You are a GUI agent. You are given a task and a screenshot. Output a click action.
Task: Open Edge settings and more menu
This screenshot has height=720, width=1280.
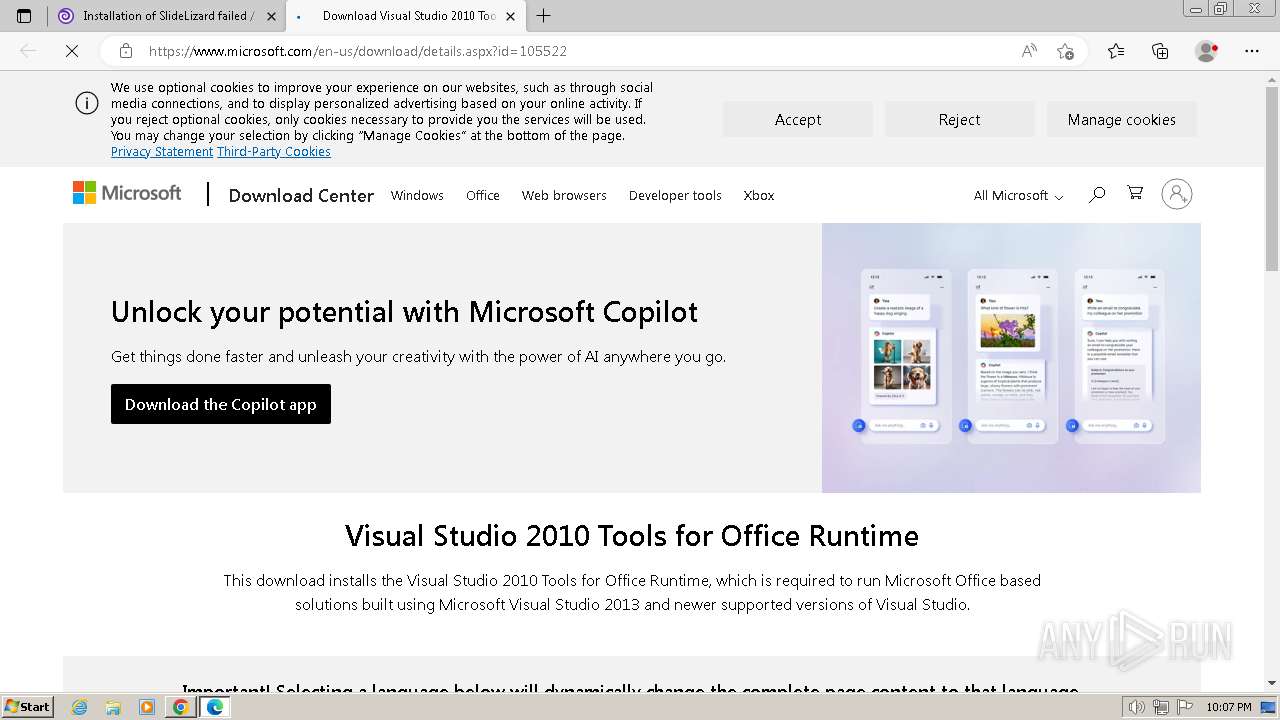coord(1252,51)
